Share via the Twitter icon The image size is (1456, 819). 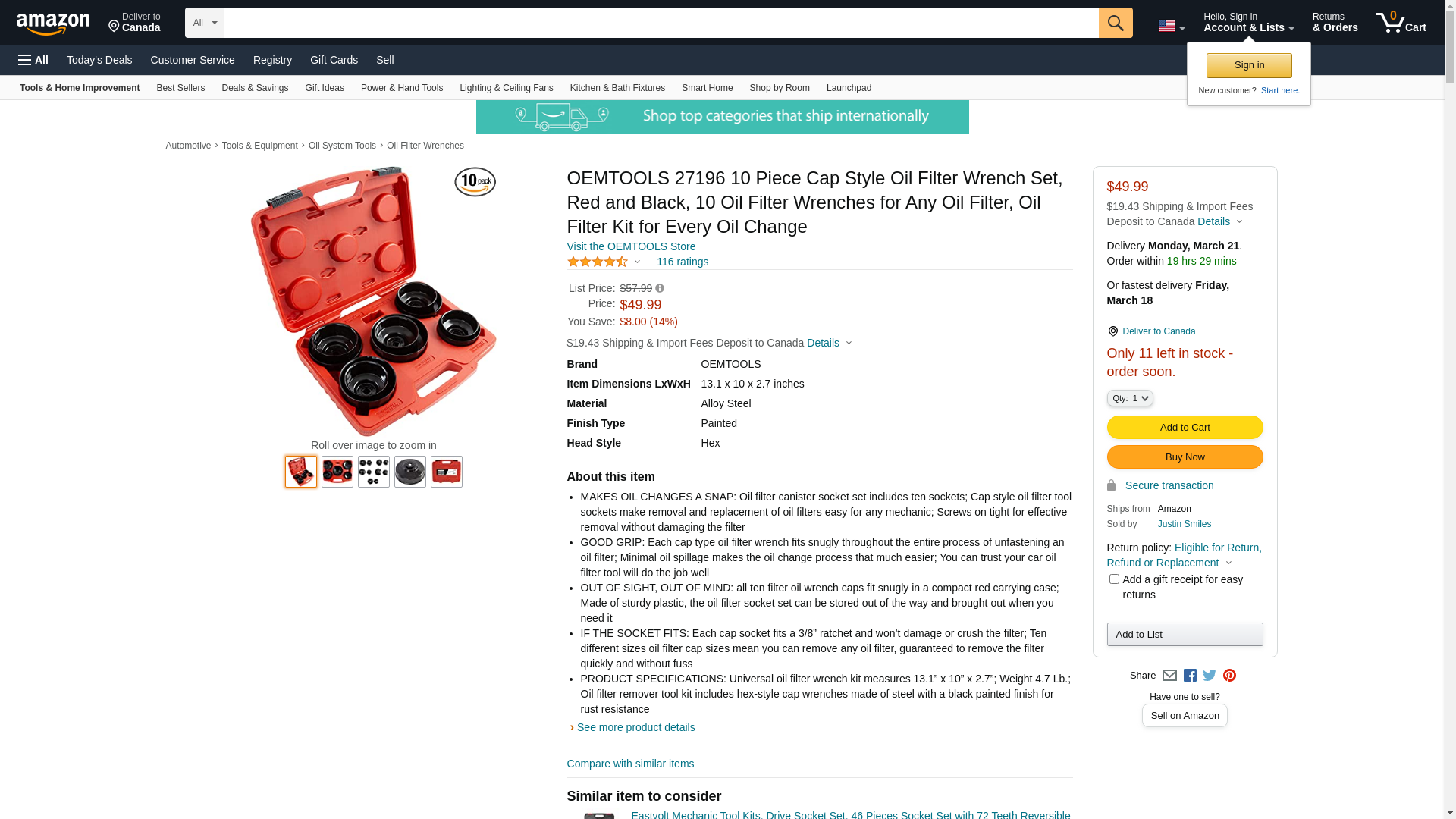1209,676
